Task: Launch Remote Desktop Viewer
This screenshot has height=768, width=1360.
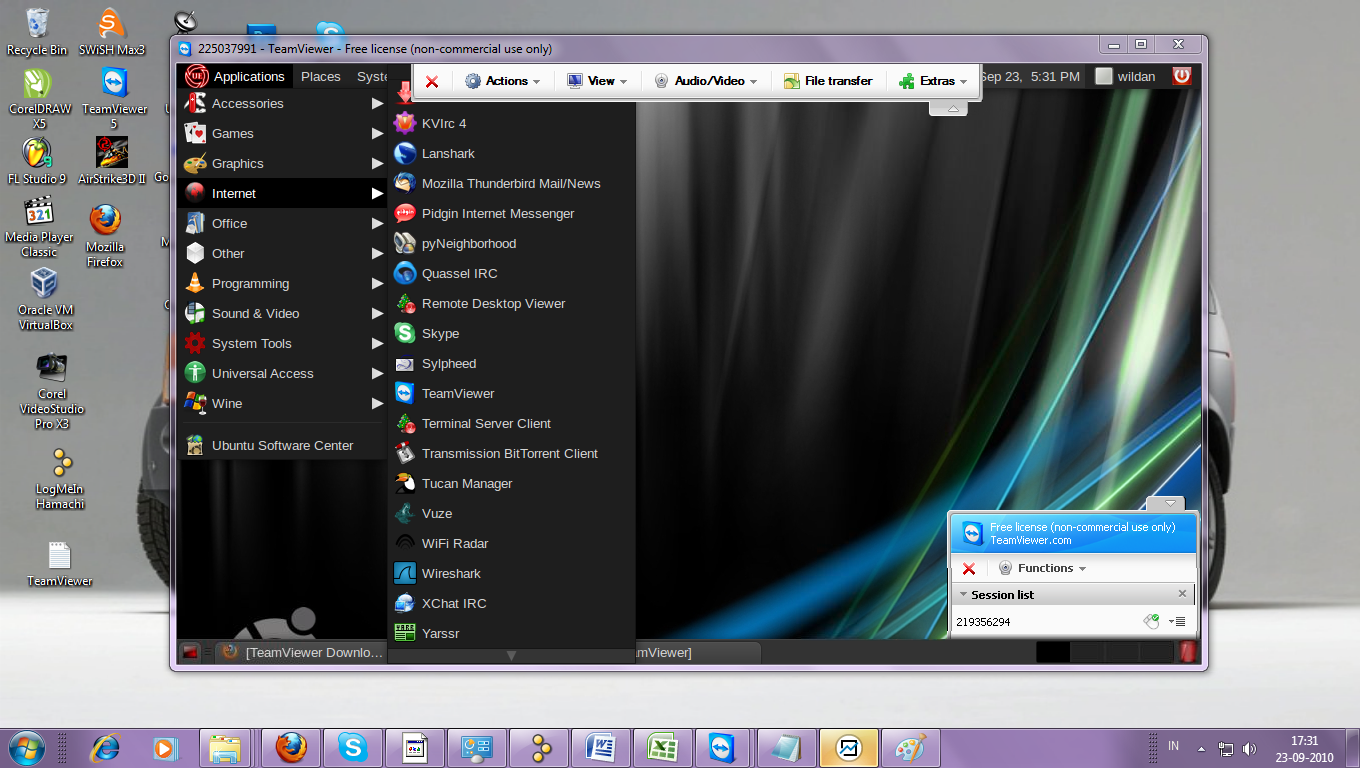Action: pyautogui.click(x=511, y=303)
